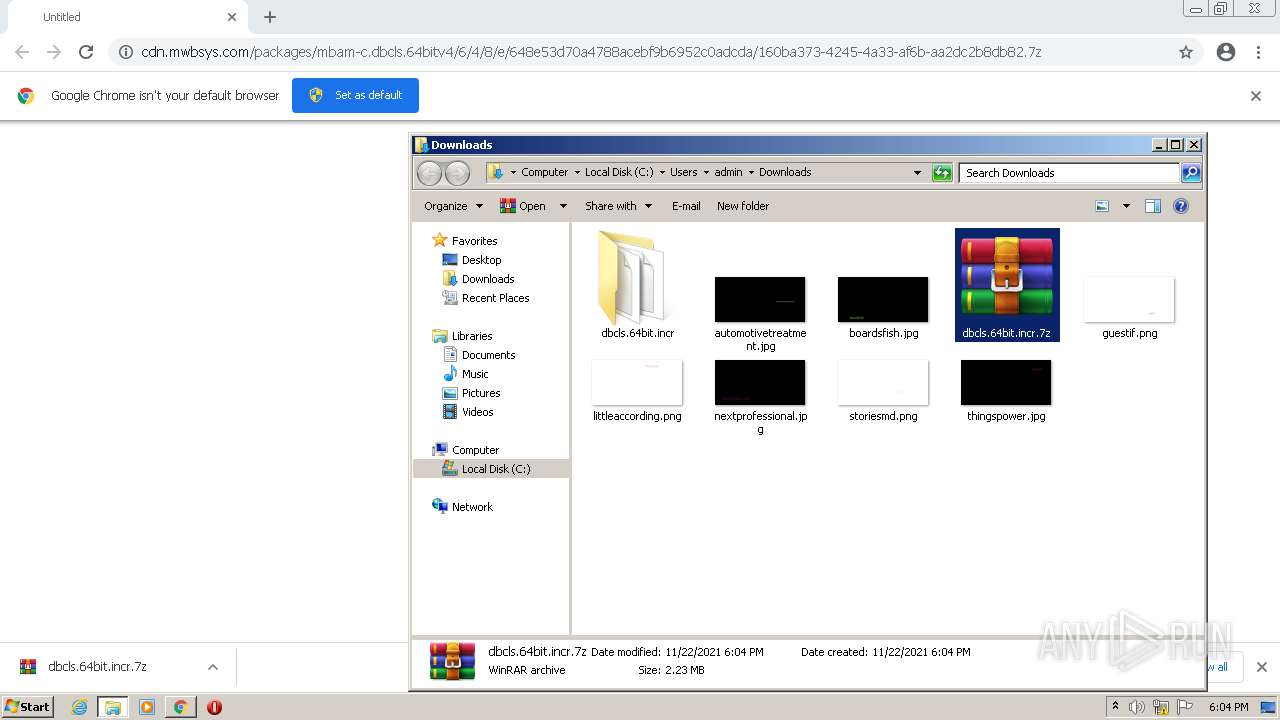This screenshot has width=1280, height=720.
Task: Click the Chrome taskbar icon
Action: (x=180, y=707)
